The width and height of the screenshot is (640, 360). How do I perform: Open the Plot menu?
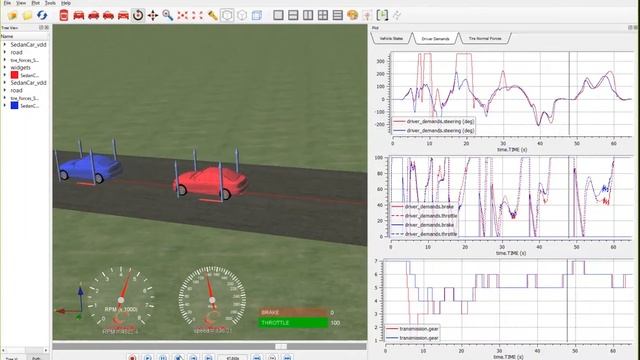click(36, 3)
